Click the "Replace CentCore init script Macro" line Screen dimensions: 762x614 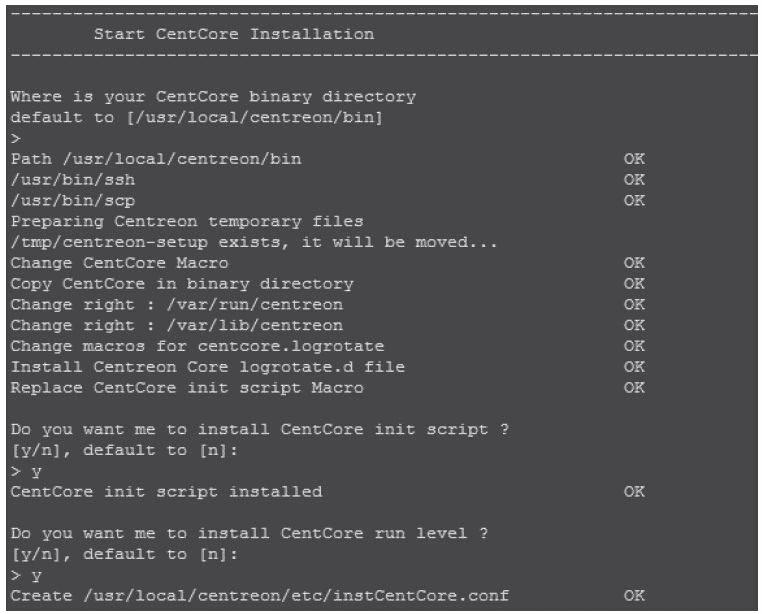188,387
